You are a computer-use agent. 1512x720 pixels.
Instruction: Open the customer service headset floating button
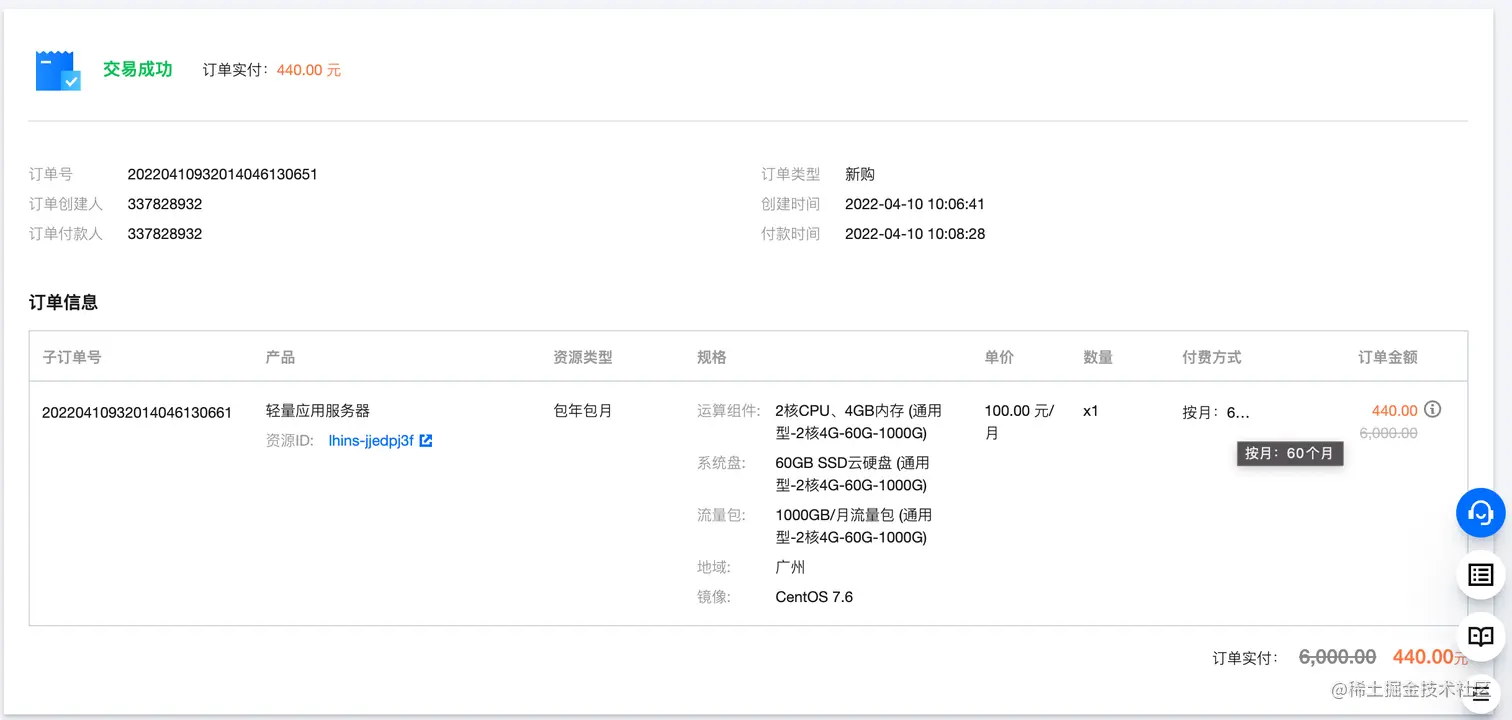[1480, 513]
